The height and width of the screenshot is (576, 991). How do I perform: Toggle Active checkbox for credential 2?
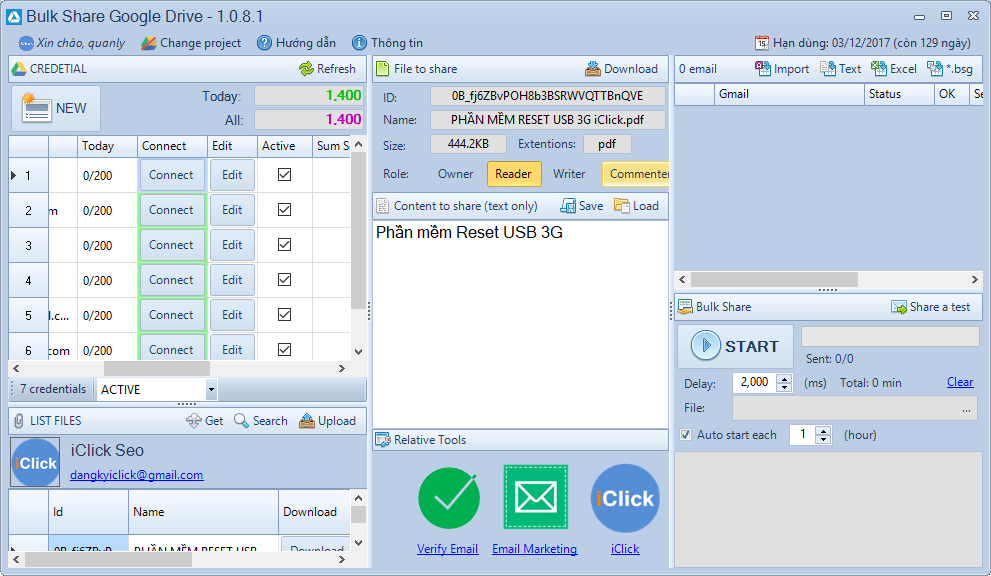point(284,210)
